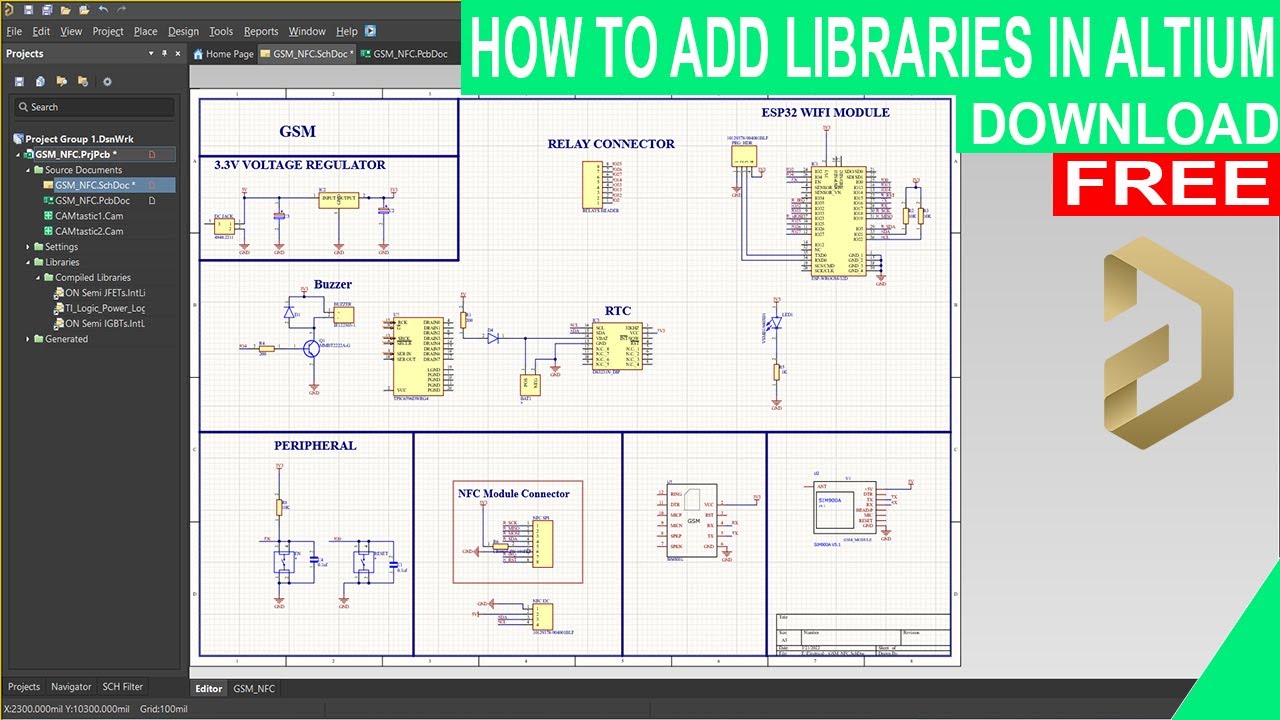
Task: Click the Open Project icon in top toolbar
Action: click(83, 10)
